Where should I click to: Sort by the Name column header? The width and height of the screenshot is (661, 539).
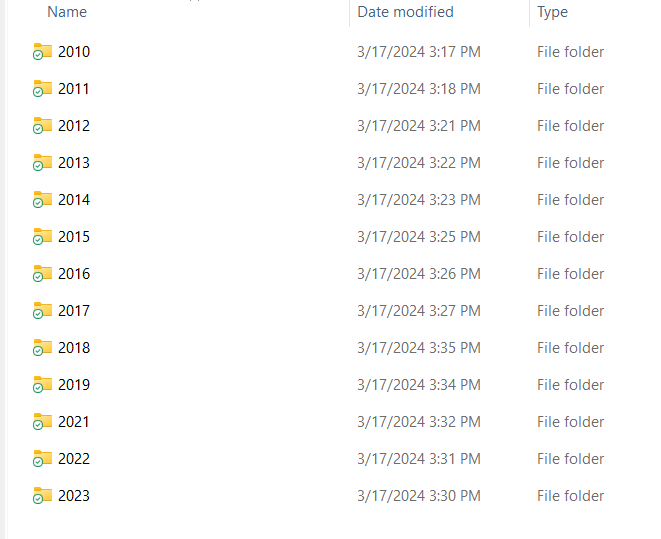pos(67,12)
